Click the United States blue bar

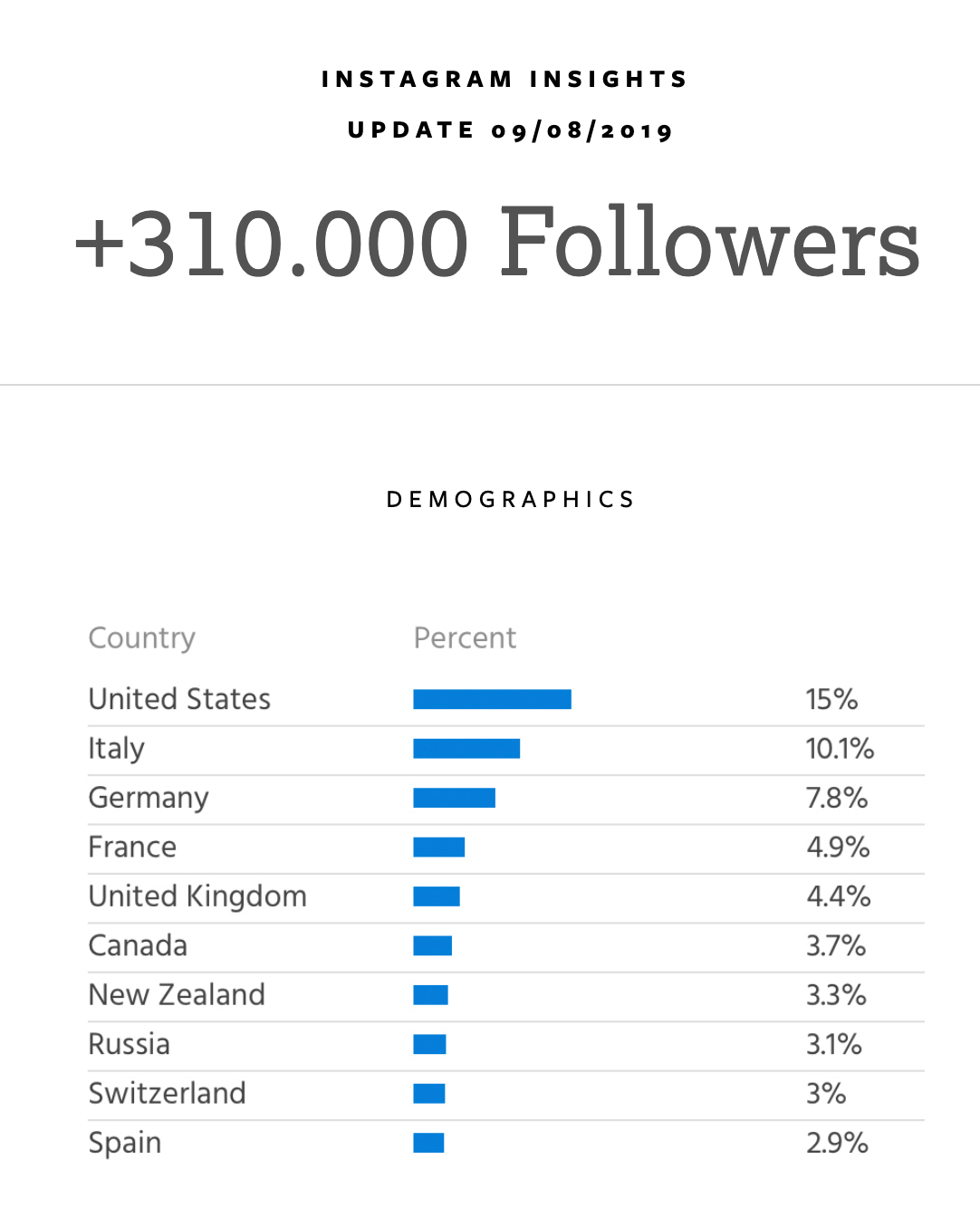(492, 699)
